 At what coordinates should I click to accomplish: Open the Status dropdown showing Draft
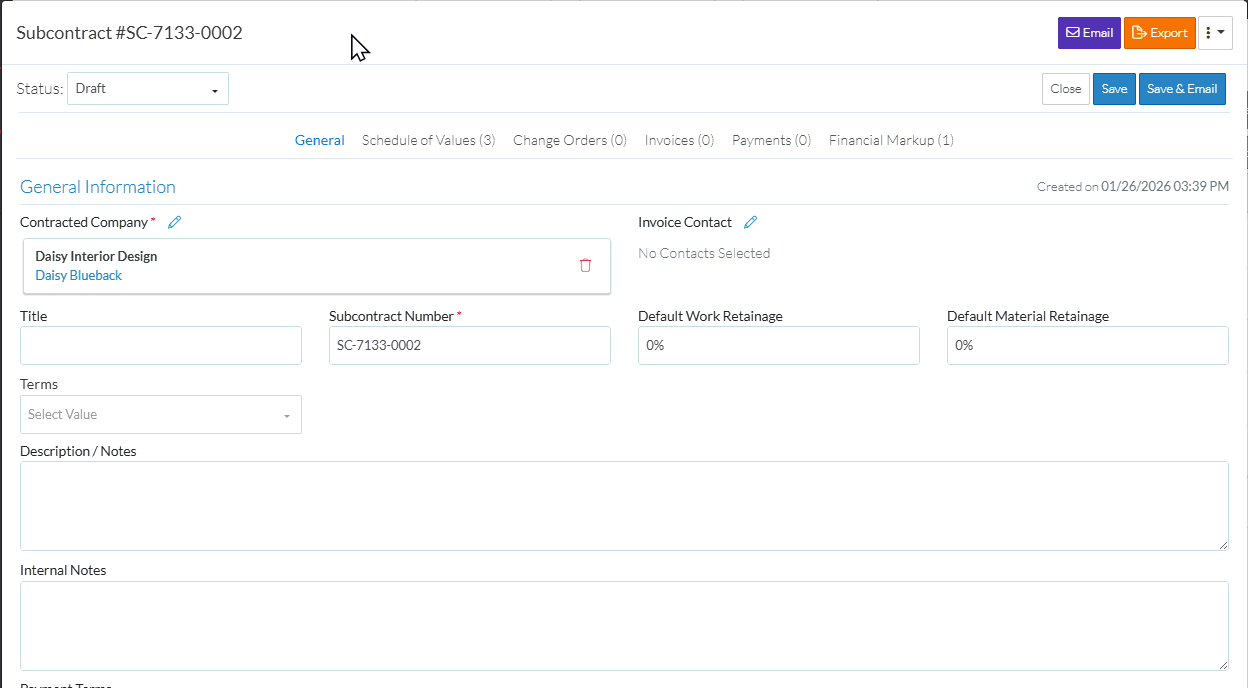pyautogui.click(x=148, y=88)
